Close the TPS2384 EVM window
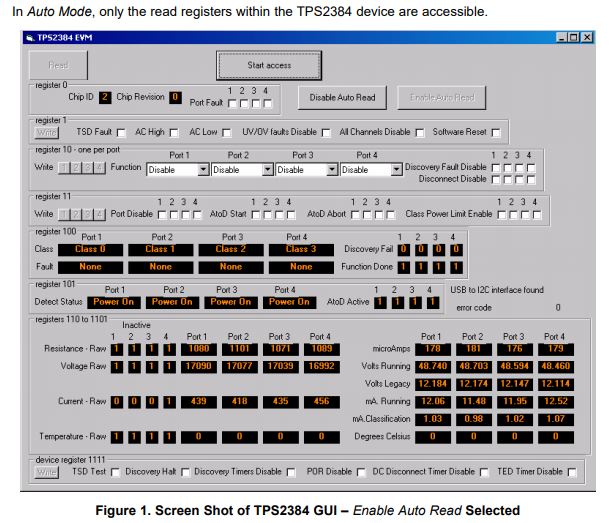 coord(587,38)
